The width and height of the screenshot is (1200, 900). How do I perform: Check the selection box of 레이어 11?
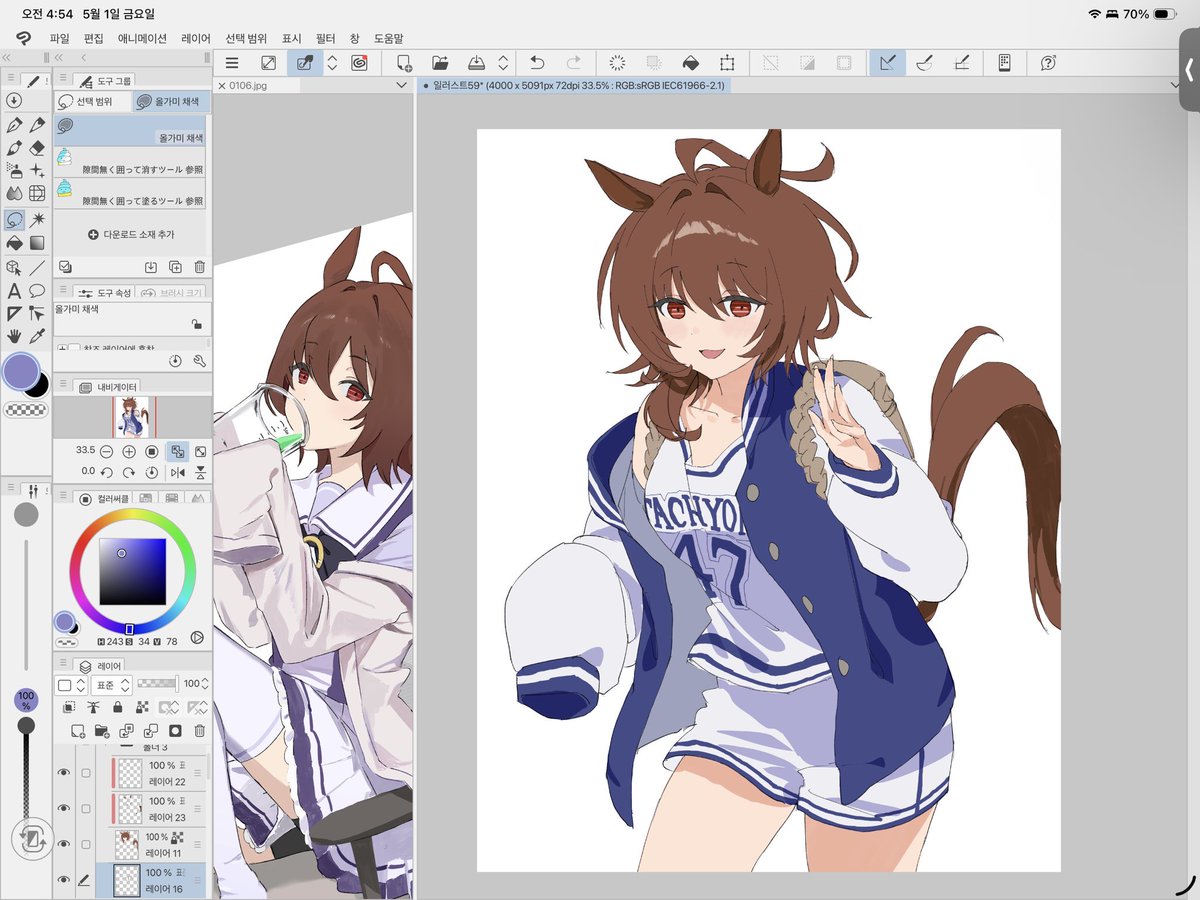(x=86, y=844)
